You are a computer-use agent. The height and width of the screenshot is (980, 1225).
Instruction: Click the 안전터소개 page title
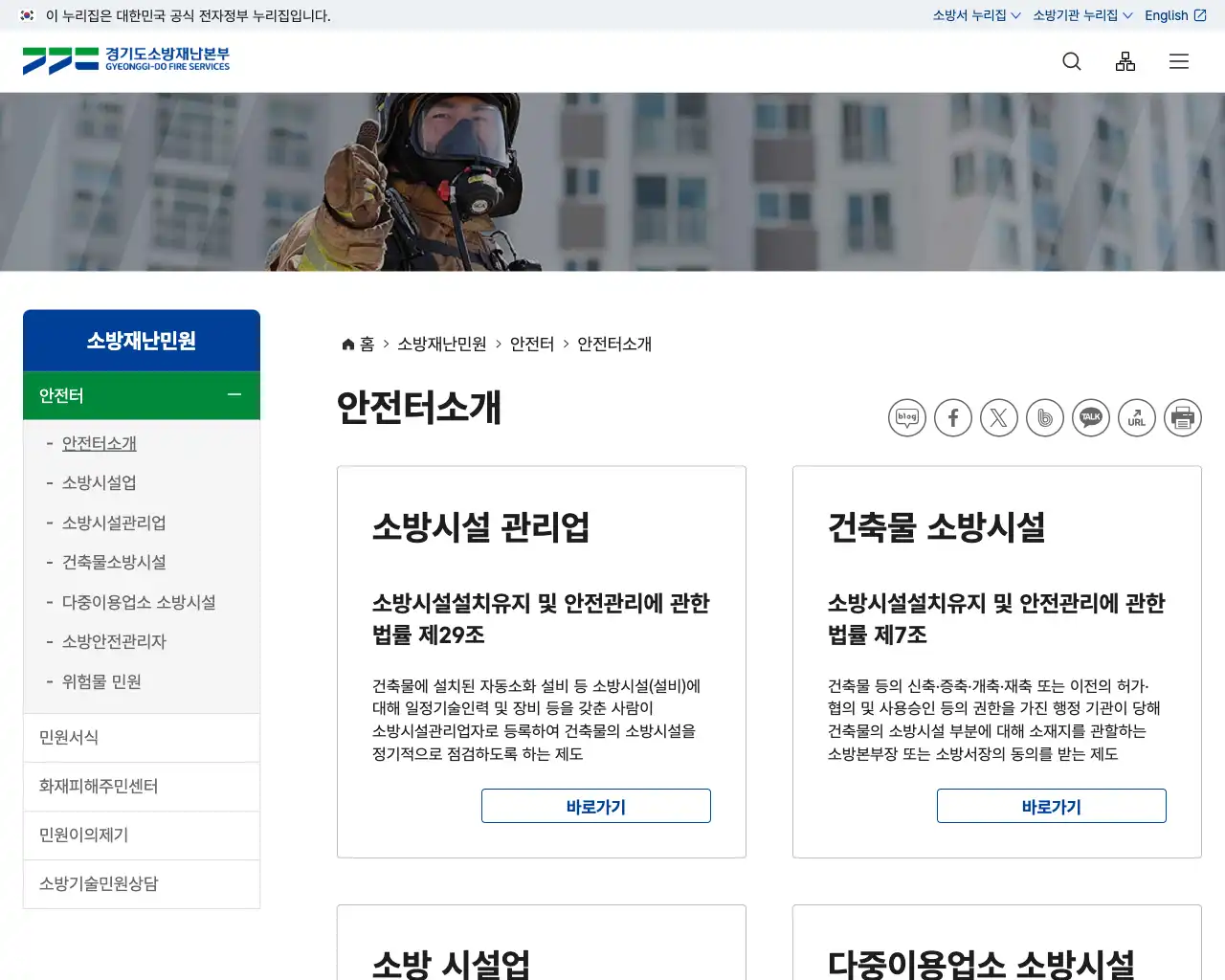[419, 408]
